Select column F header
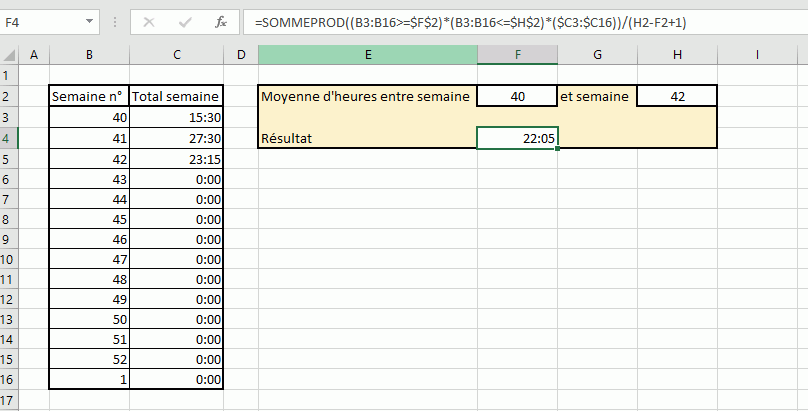Viewport: 808px width, 411px height. [x=517, y=55]
